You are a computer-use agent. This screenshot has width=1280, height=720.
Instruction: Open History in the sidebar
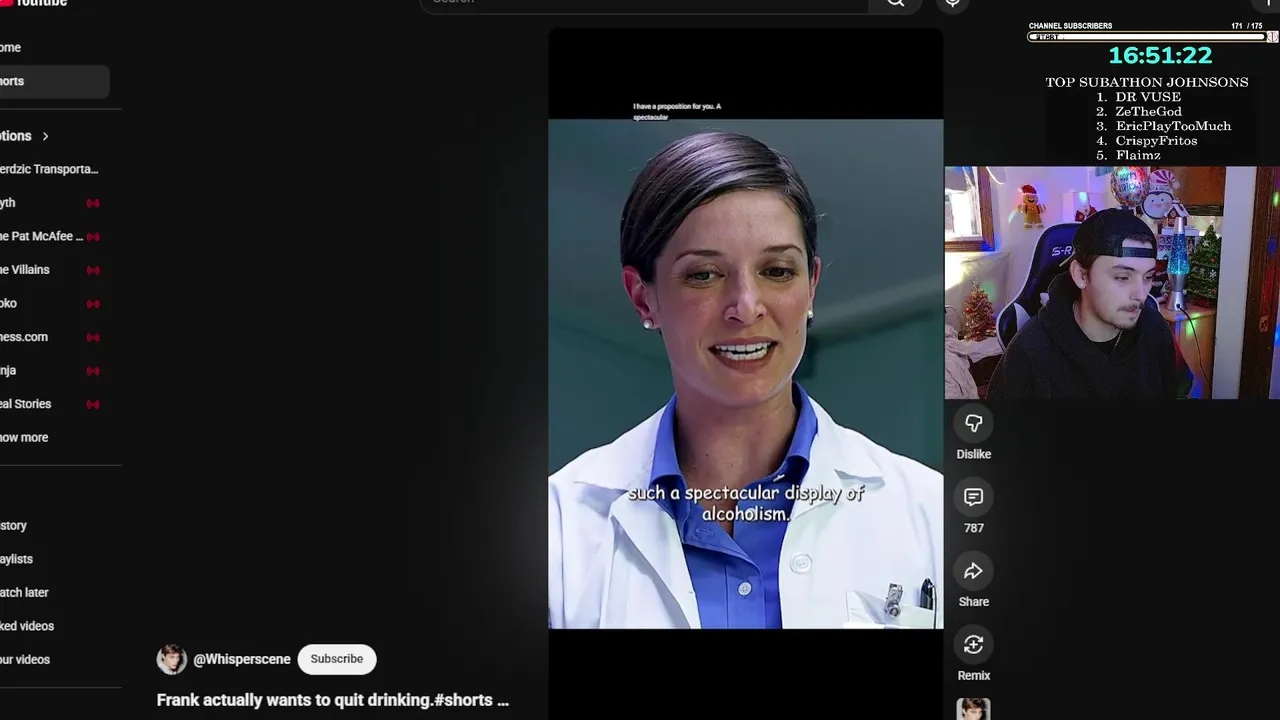pyautogui.click(x=55, y=525)
